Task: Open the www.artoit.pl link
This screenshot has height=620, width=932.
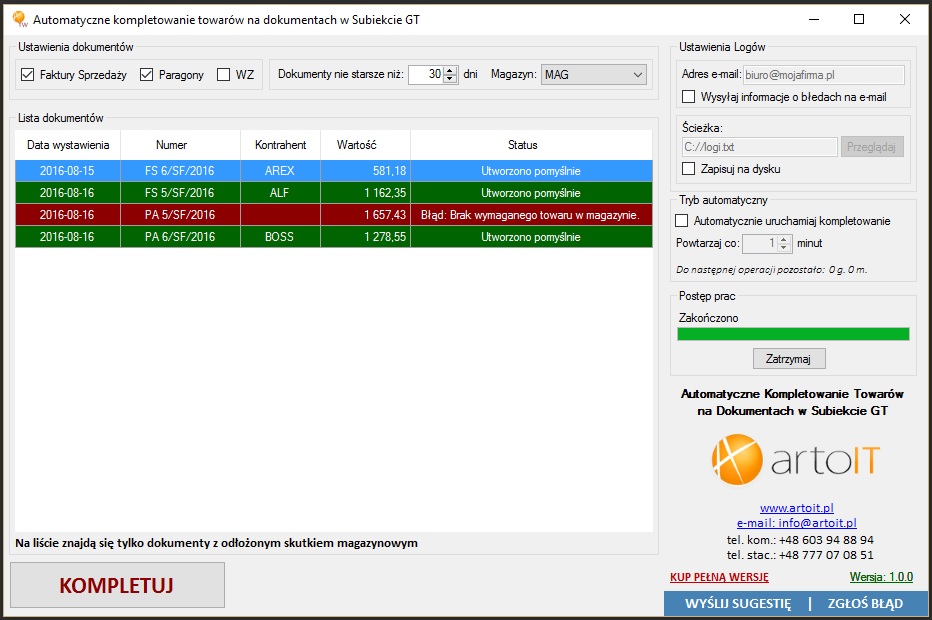Action: point(796,508)
